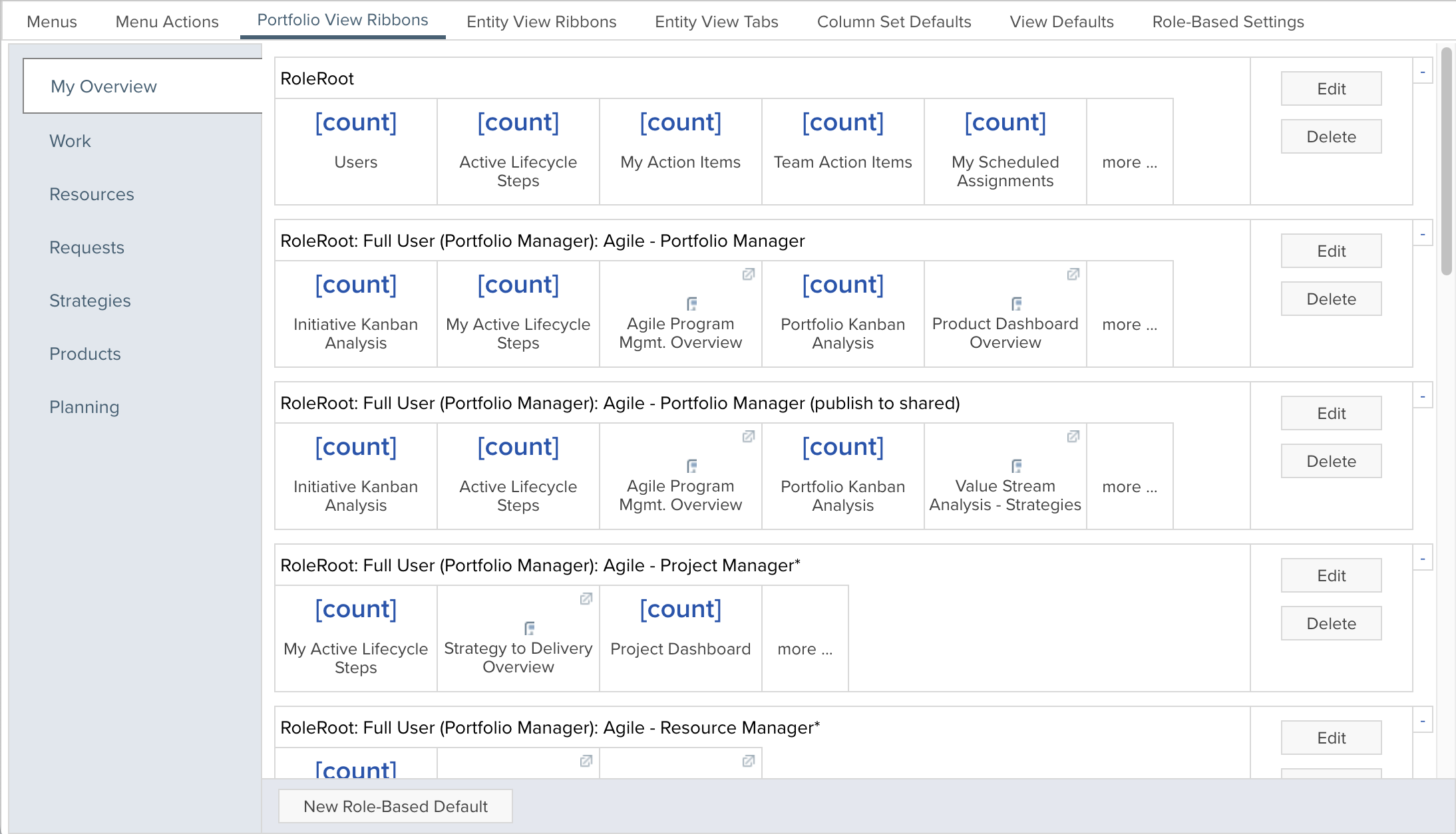The height and width of the screenshot is (834, 1456).
Task: Collapse the Agile - Project Manager section
Action: click(x=1423, y=559)
